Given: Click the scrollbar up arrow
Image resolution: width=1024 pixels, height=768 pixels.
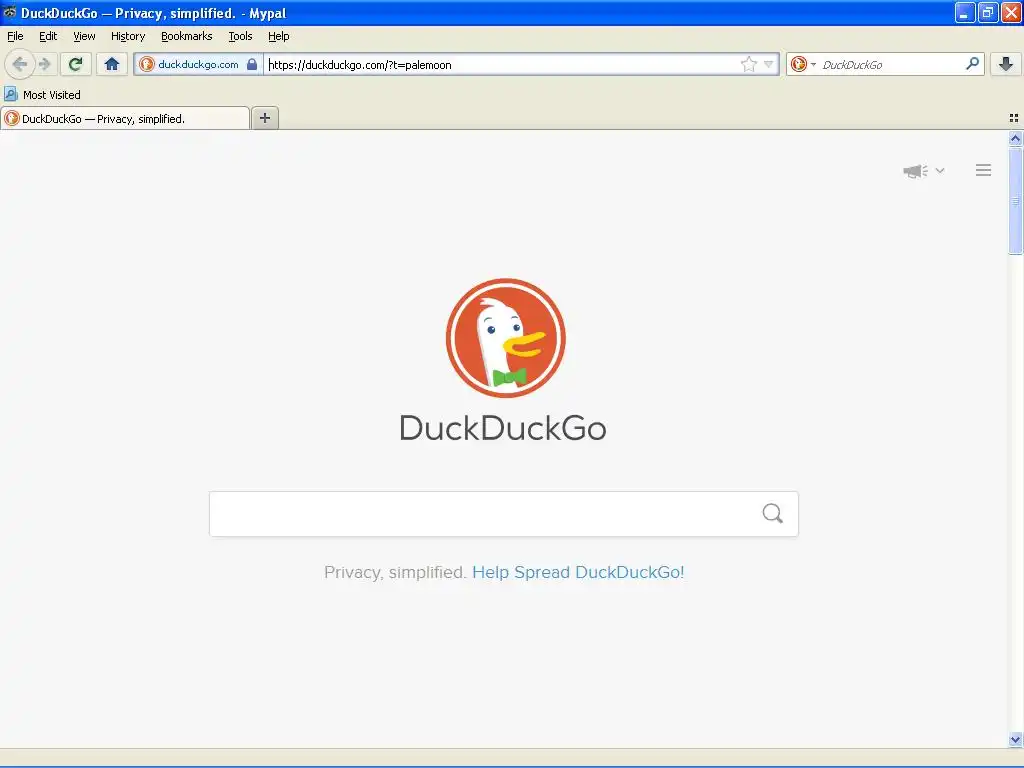Looking at the screenshot, I should [1015, 138].
